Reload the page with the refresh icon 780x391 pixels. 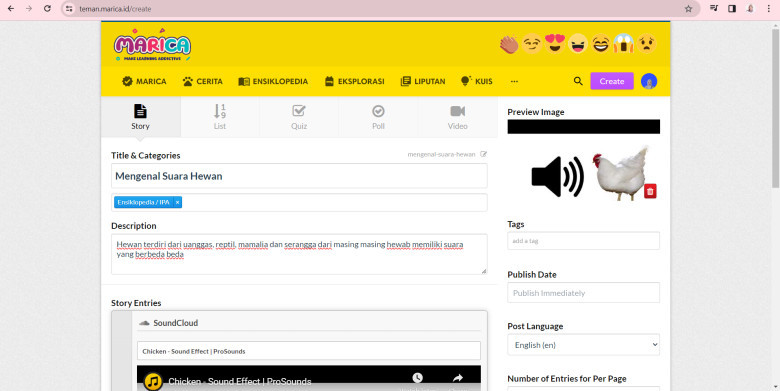pyautogui.click(x=47, y=8)
